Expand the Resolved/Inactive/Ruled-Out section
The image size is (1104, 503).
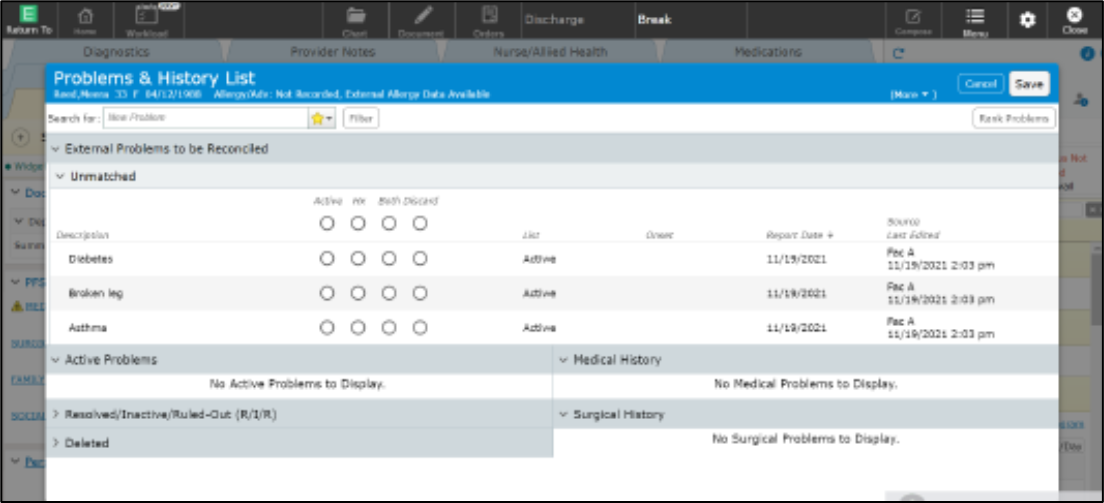coord(56,414)
